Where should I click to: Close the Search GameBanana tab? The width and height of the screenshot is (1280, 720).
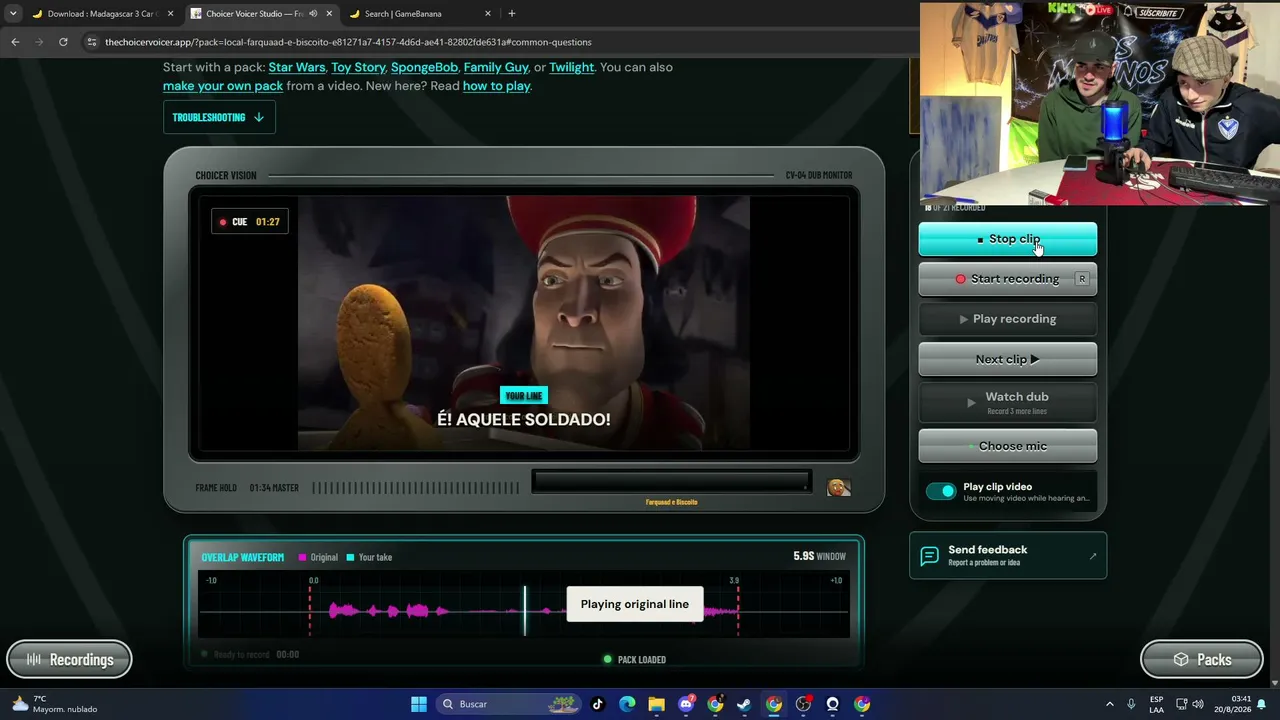pos(488,14)
